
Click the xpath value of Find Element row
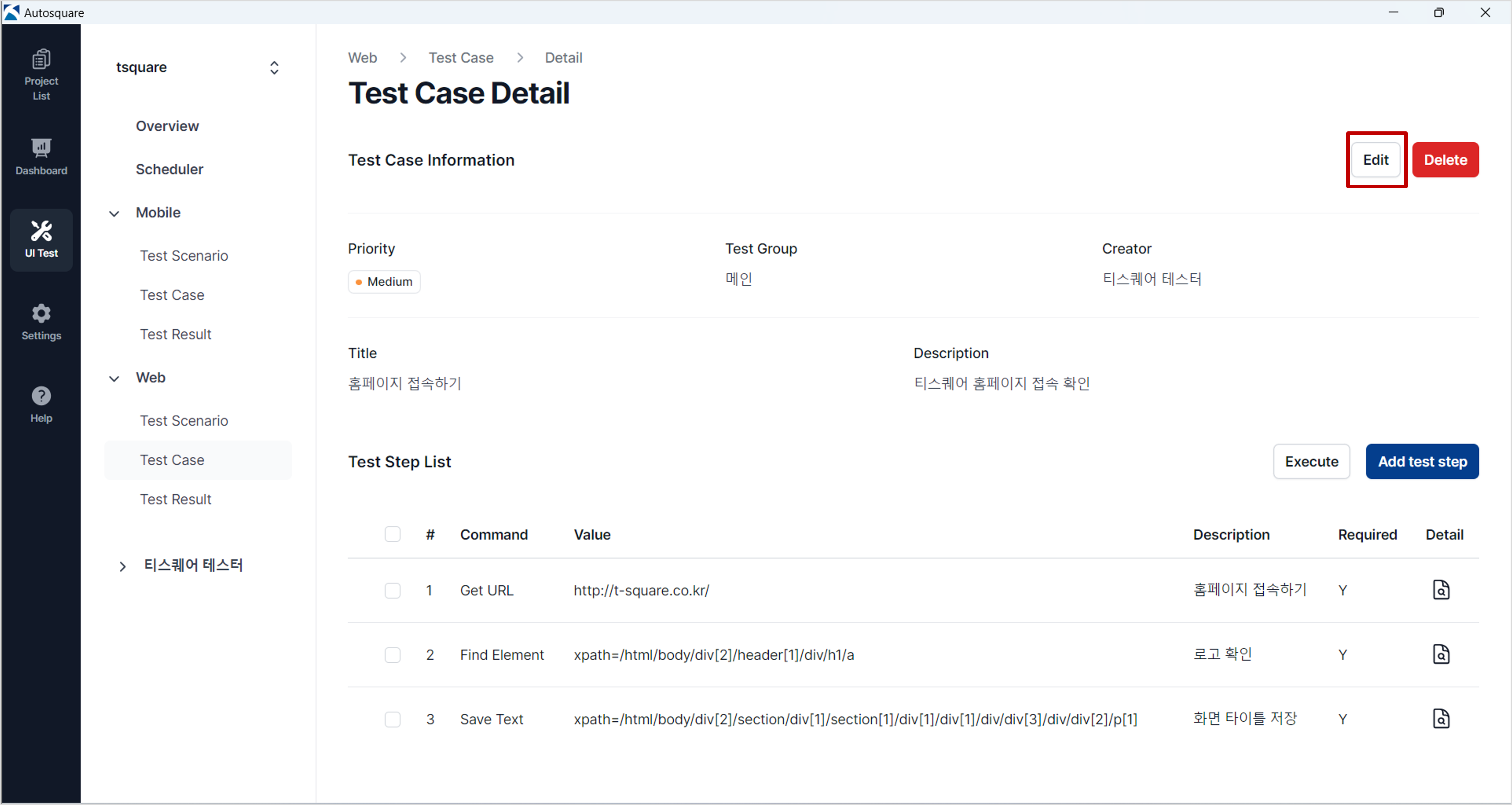[714, 655]
